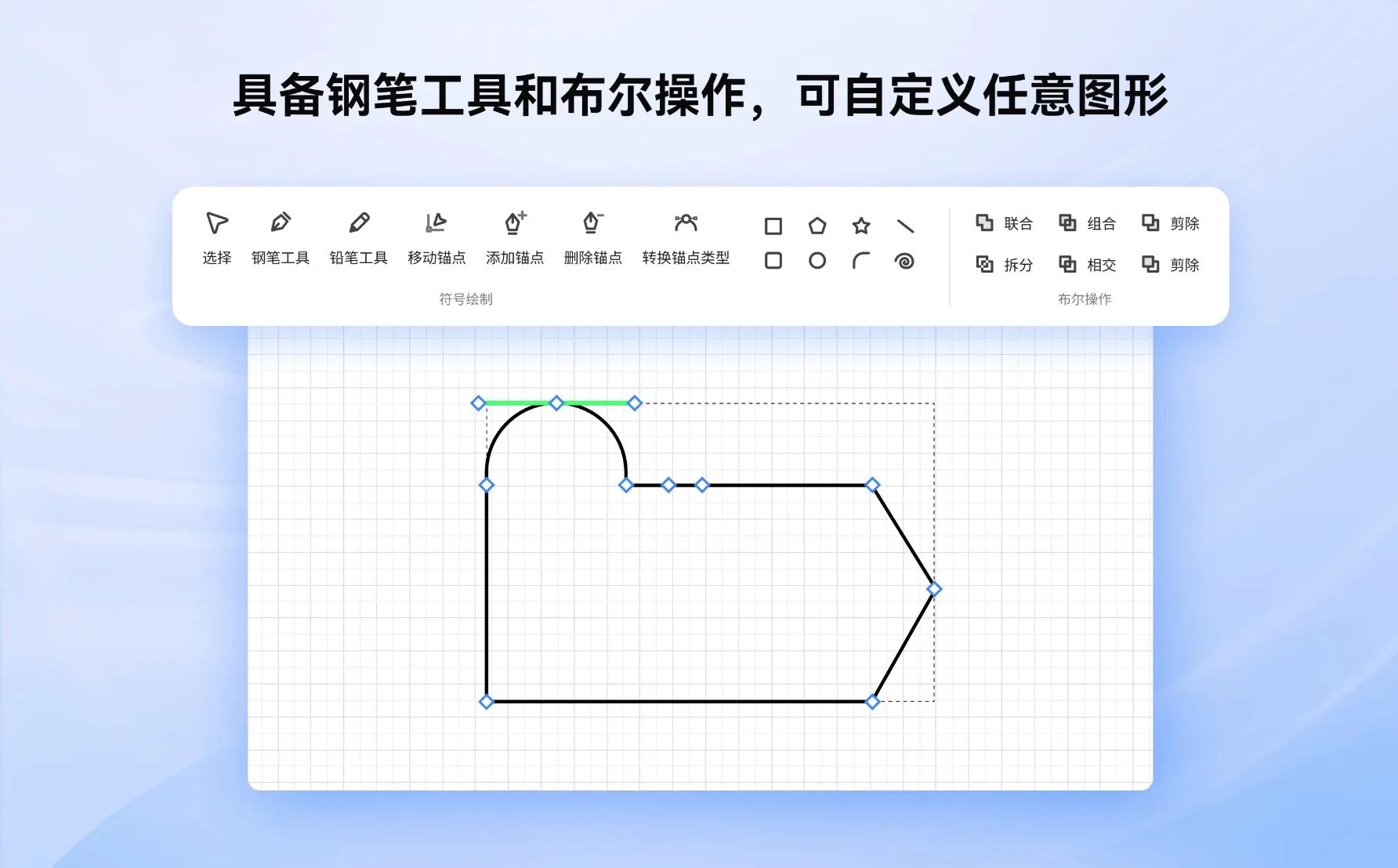Select the straight line shape icon
The width and height of the screenshot is (1398, 868).
click(x=905, y=226)
